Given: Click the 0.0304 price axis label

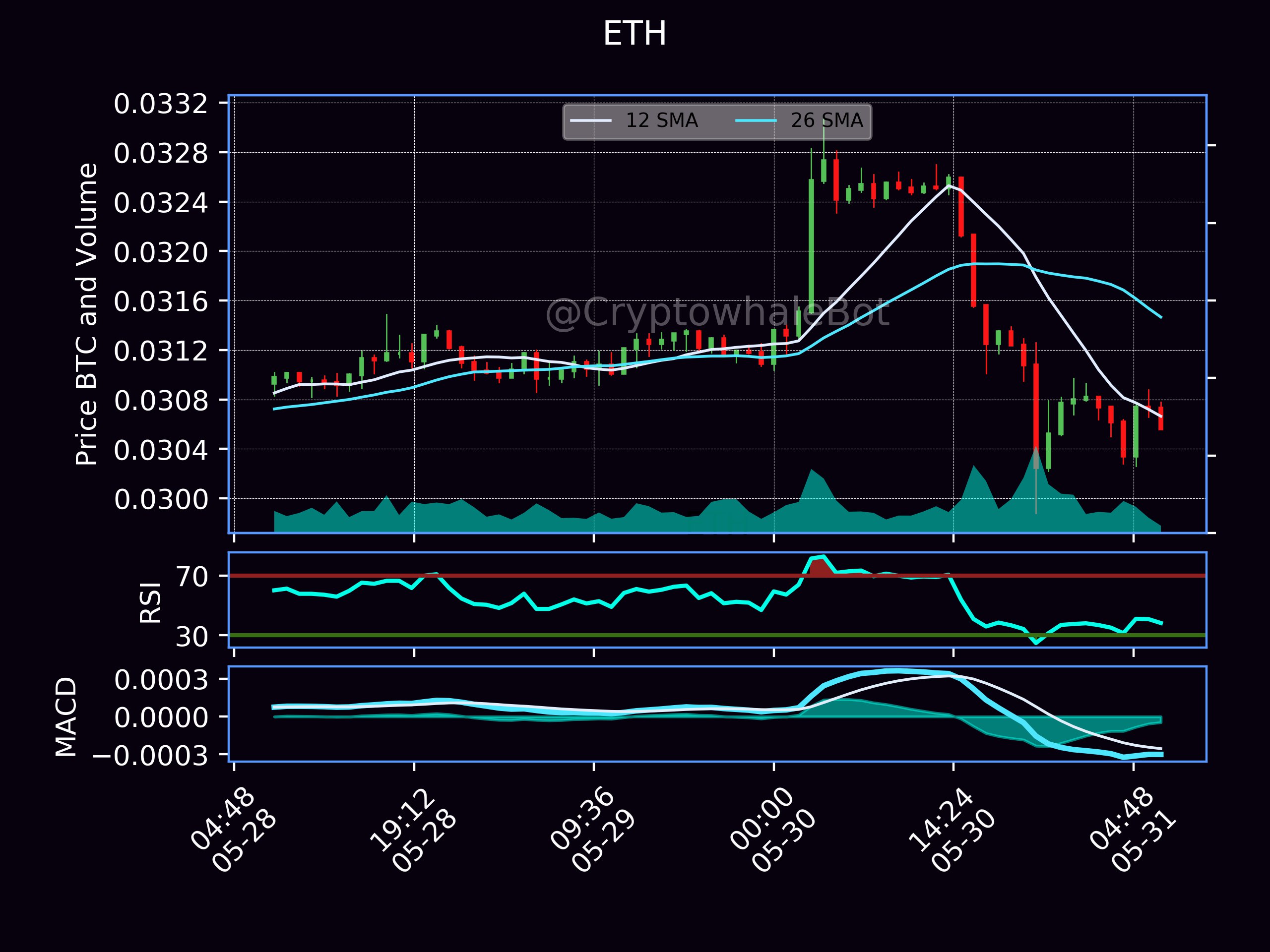Looking at the screenshot, I should 161,450.
